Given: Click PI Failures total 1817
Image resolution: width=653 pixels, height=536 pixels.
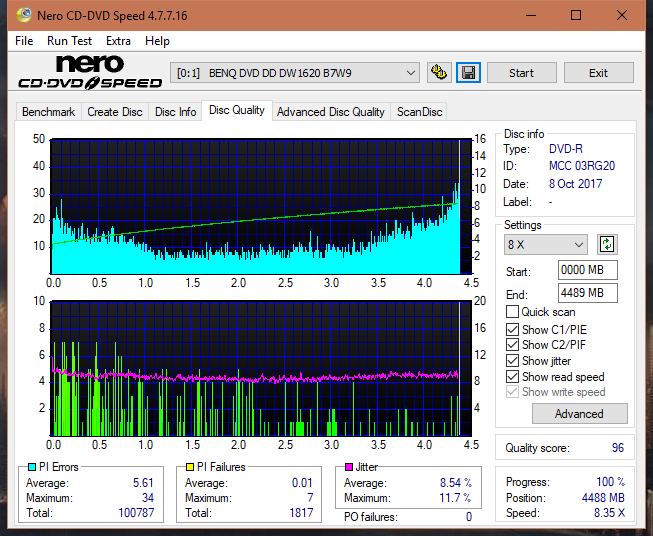Looking at the screenshot, I should (x=301, y=512).
